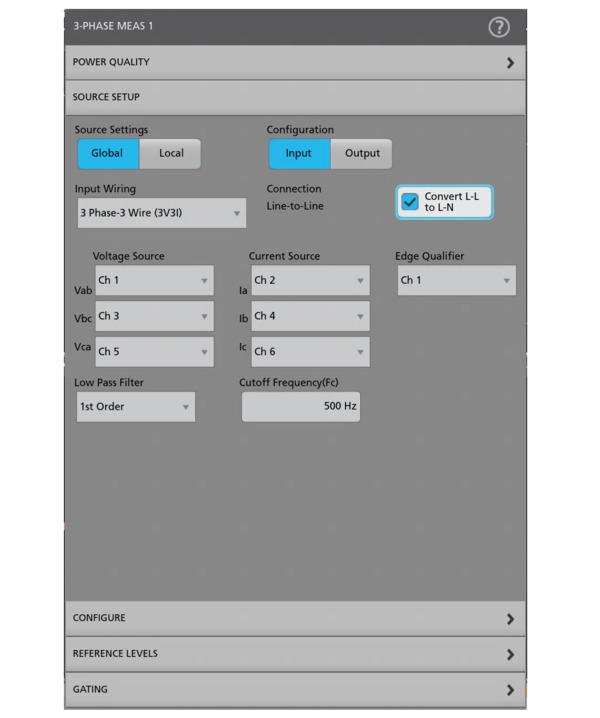Click the Cutoff Frequency 500 Hz field
Screen dimensions: 600x718
[300, 407]
